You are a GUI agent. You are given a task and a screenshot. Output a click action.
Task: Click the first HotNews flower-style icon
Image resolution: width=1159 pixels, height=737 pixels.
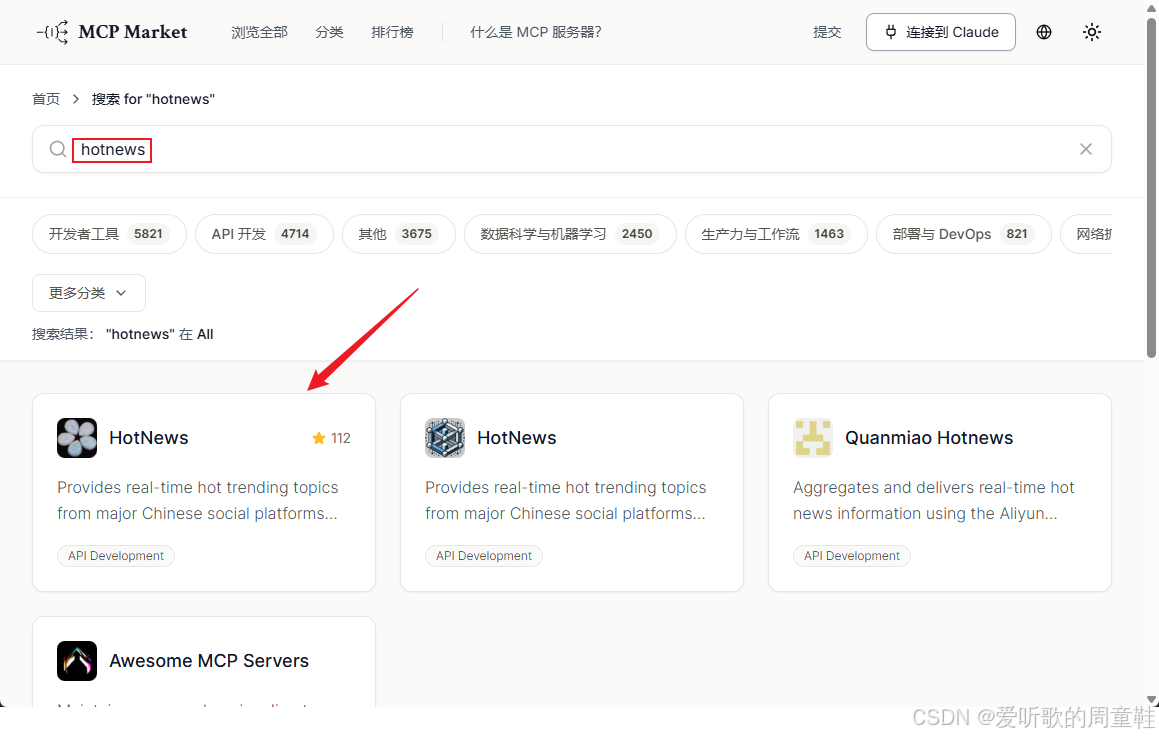pos(77,438)
